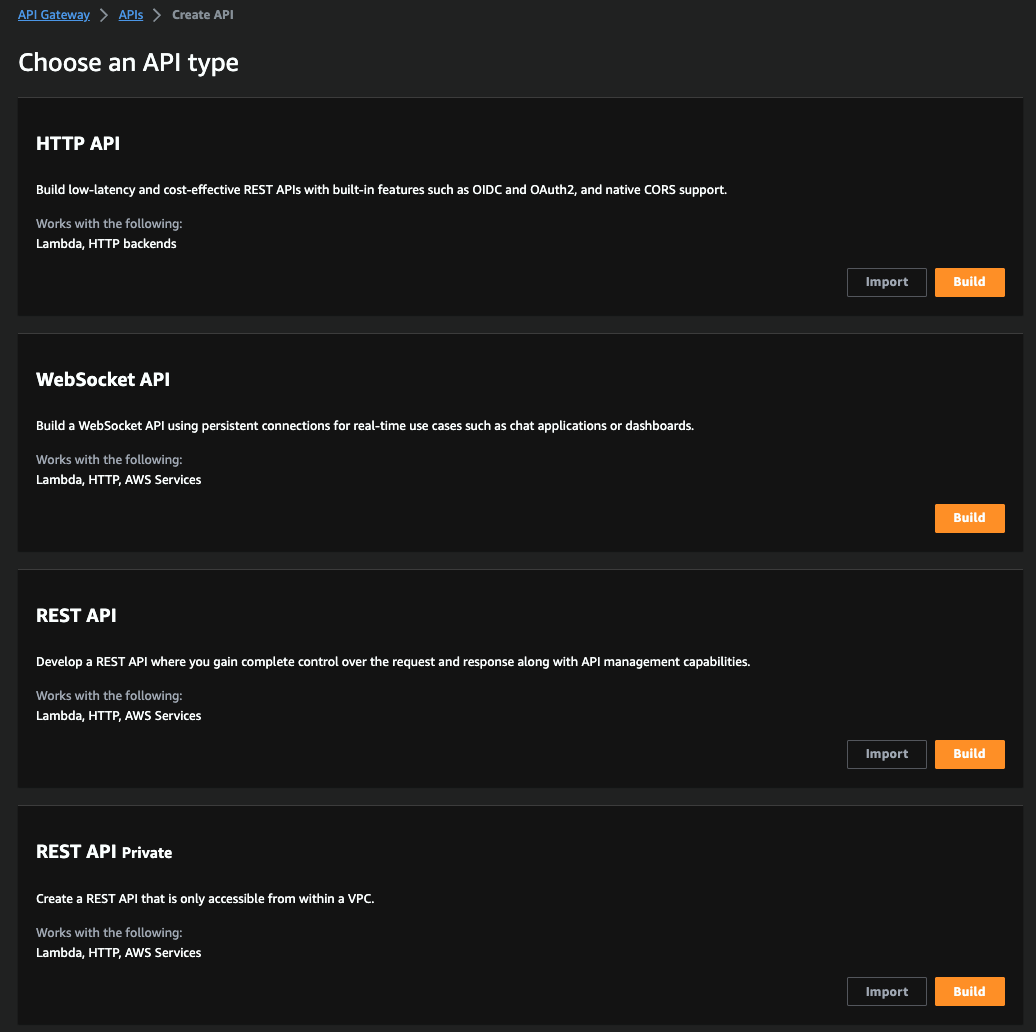Click the REST API Private card title
This screenshot has width=1036, height=1032.
tap(104, 852)
